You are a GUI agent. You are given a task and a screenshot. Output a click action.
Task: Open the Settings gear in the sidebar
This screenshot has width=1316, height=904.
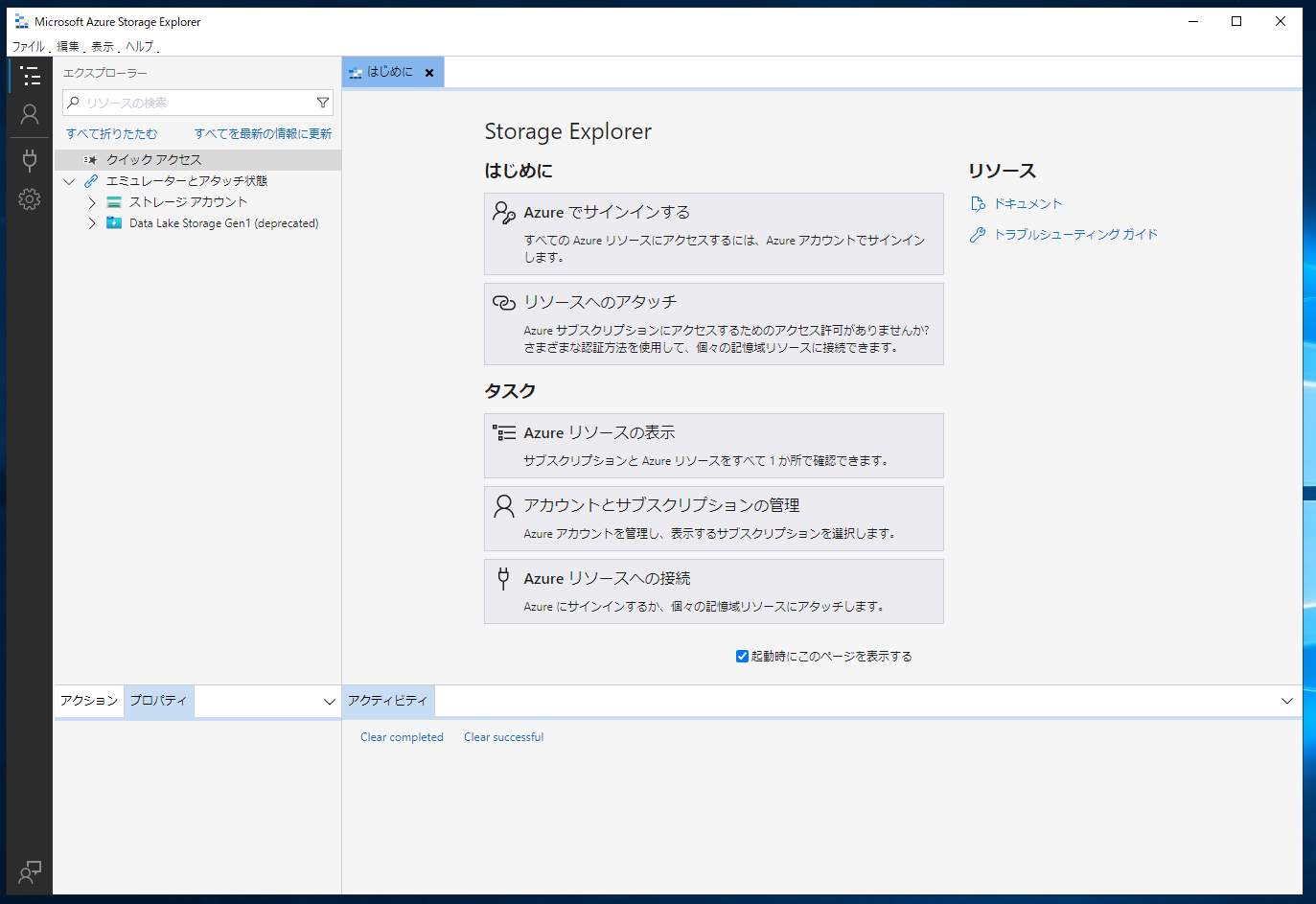[x=30, y=198]
